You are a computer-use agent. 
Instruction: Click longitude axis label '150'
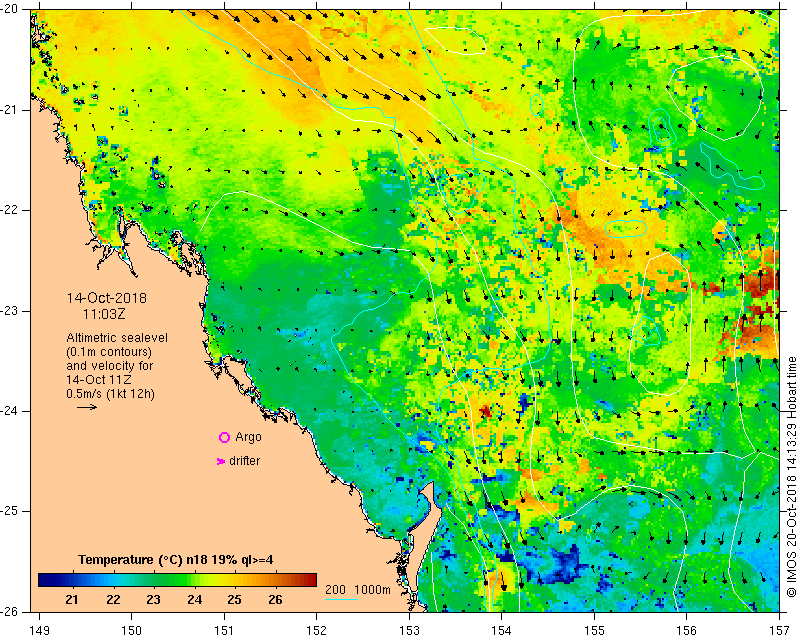[132, 631]
